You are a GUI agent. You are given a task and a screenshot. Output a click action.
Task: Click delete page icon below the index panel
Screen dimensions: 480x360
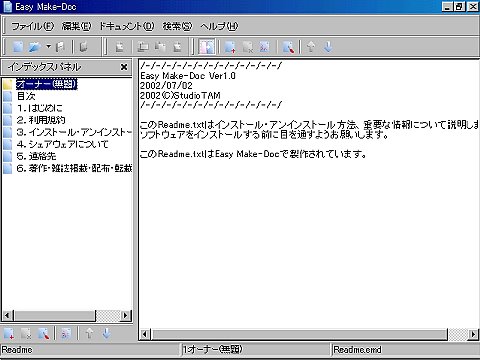pyautogui.click(x=26, y=333)
